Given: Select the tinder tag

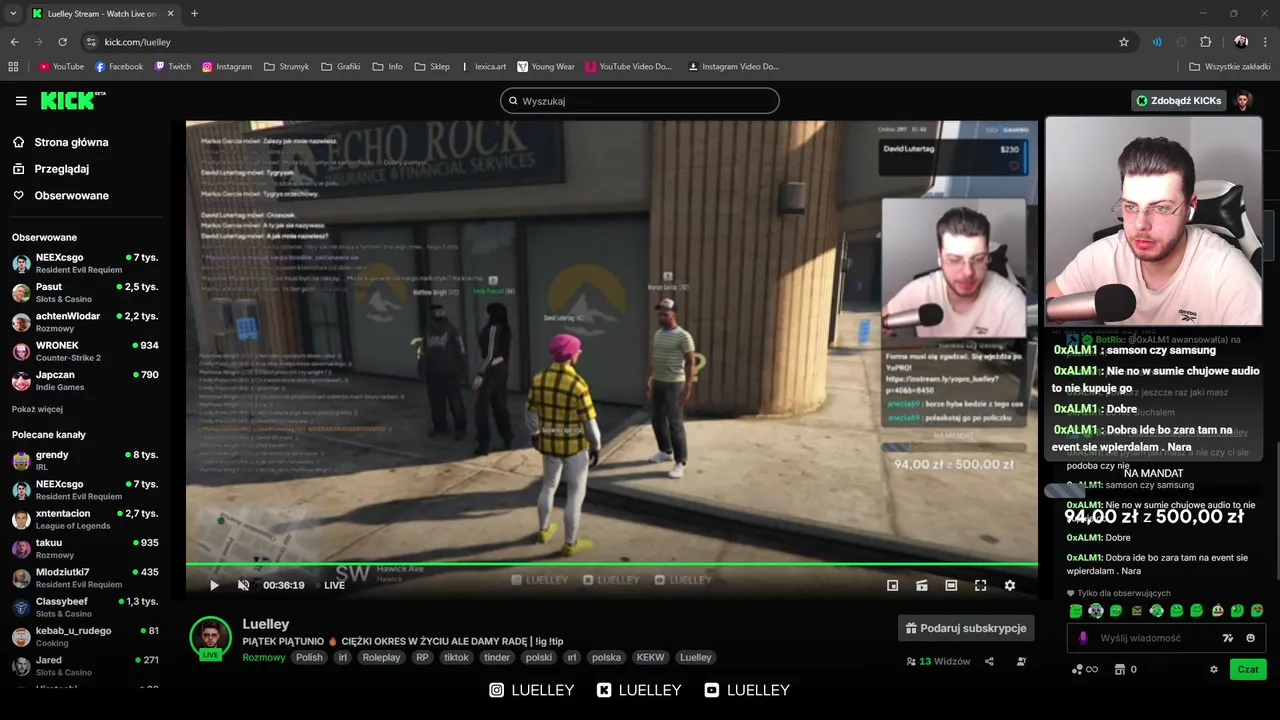Looking at the screenshot, I should tap(497, 657).
